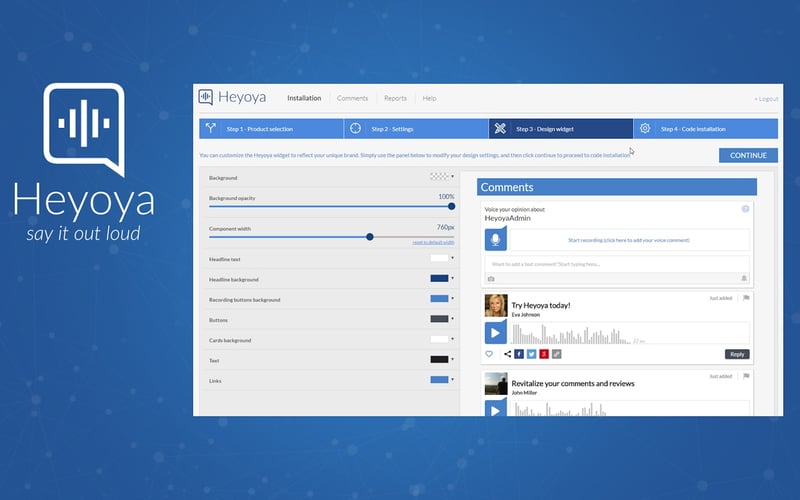The width and height of the screenshot is (800, 500).
Task: Click the Buttons dark gray swatch
Action: [439, 319]
